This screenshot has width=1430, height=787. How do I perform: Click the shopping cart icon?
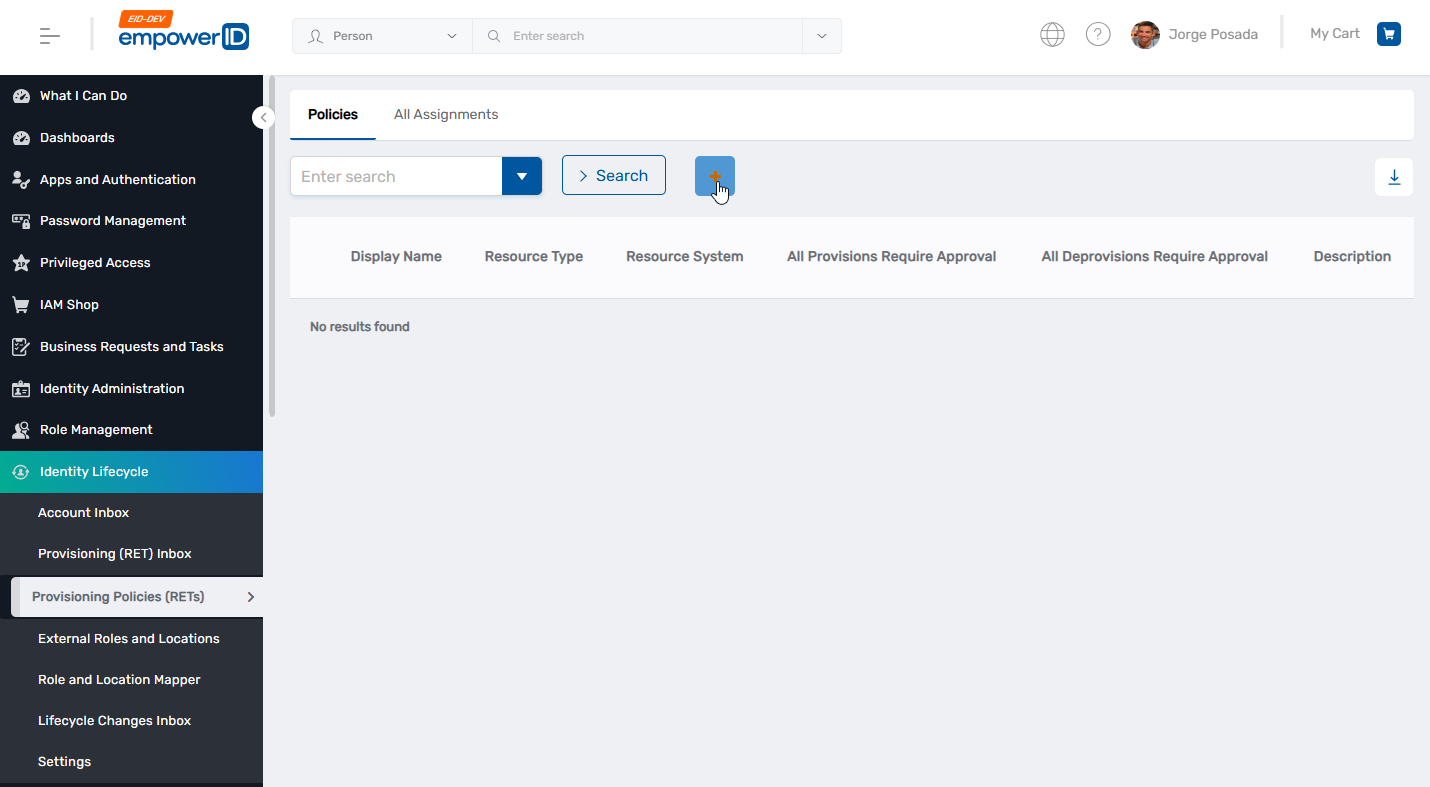[1389, 33]
